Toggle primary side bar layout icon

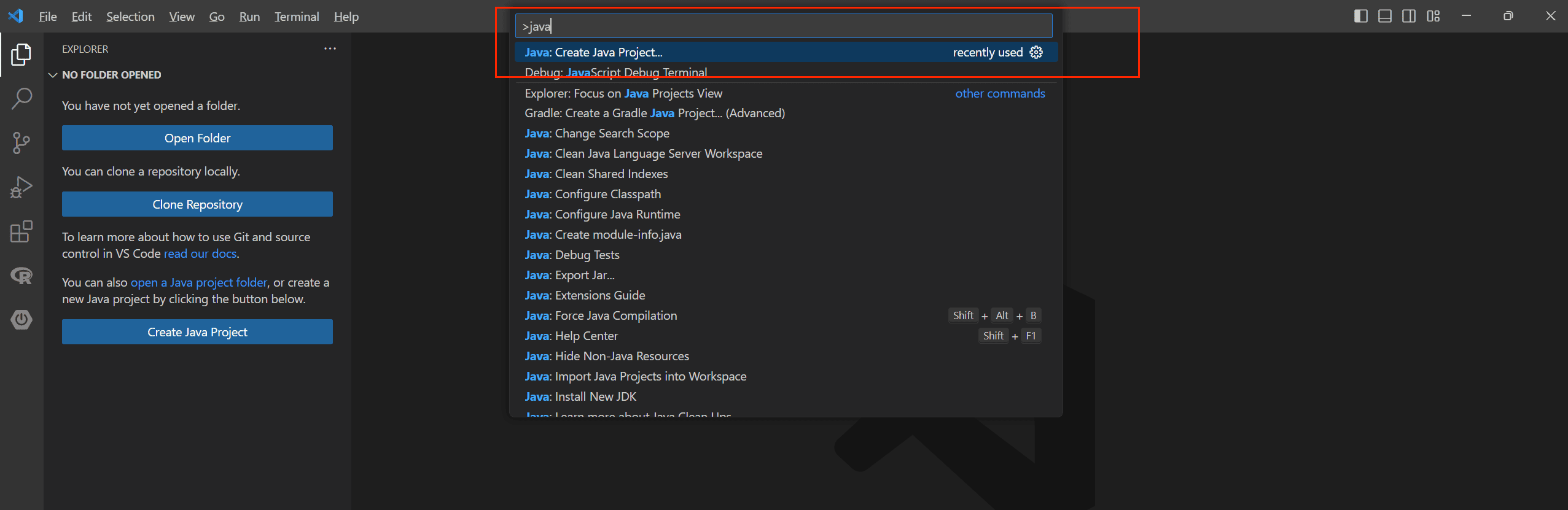pos(1360,16)
